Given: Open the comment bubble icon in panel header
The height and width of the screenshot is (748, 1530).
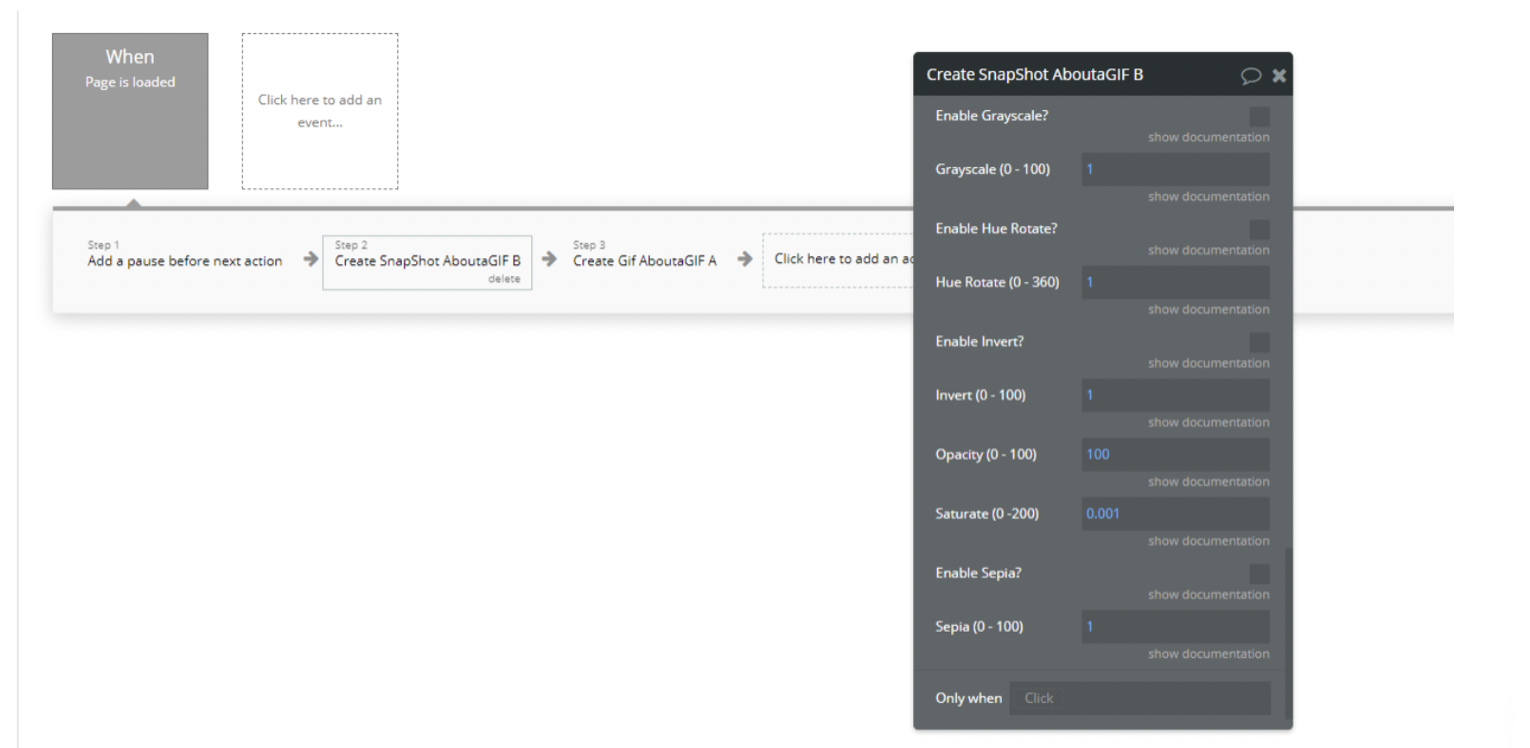Looking at the screenshot, I should point(1250,75).
